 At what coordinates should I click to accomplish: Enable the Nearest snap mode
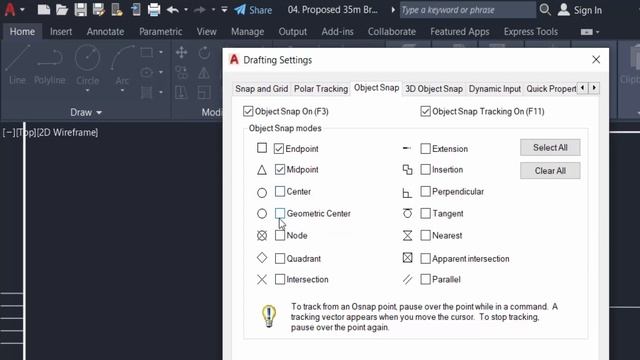(x=425, y=235)
